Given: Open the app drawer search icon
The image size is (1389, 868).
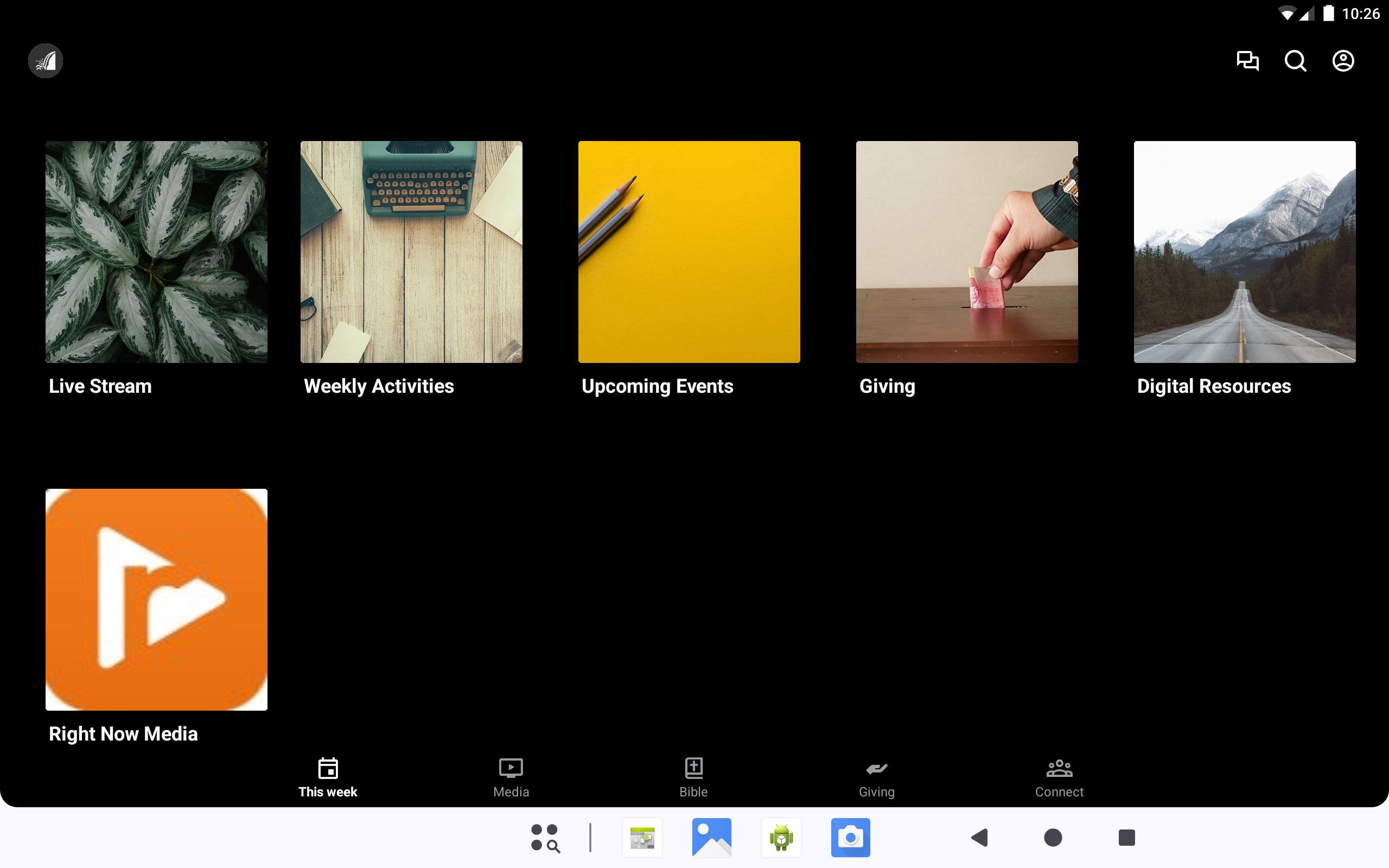Looking at the screenshot, I should point(545,838).
